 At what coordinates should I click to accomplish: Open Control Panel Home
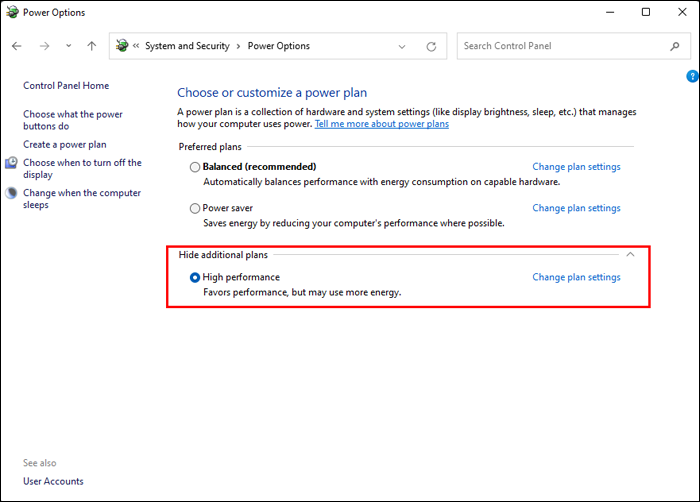[x=66, y=86]
